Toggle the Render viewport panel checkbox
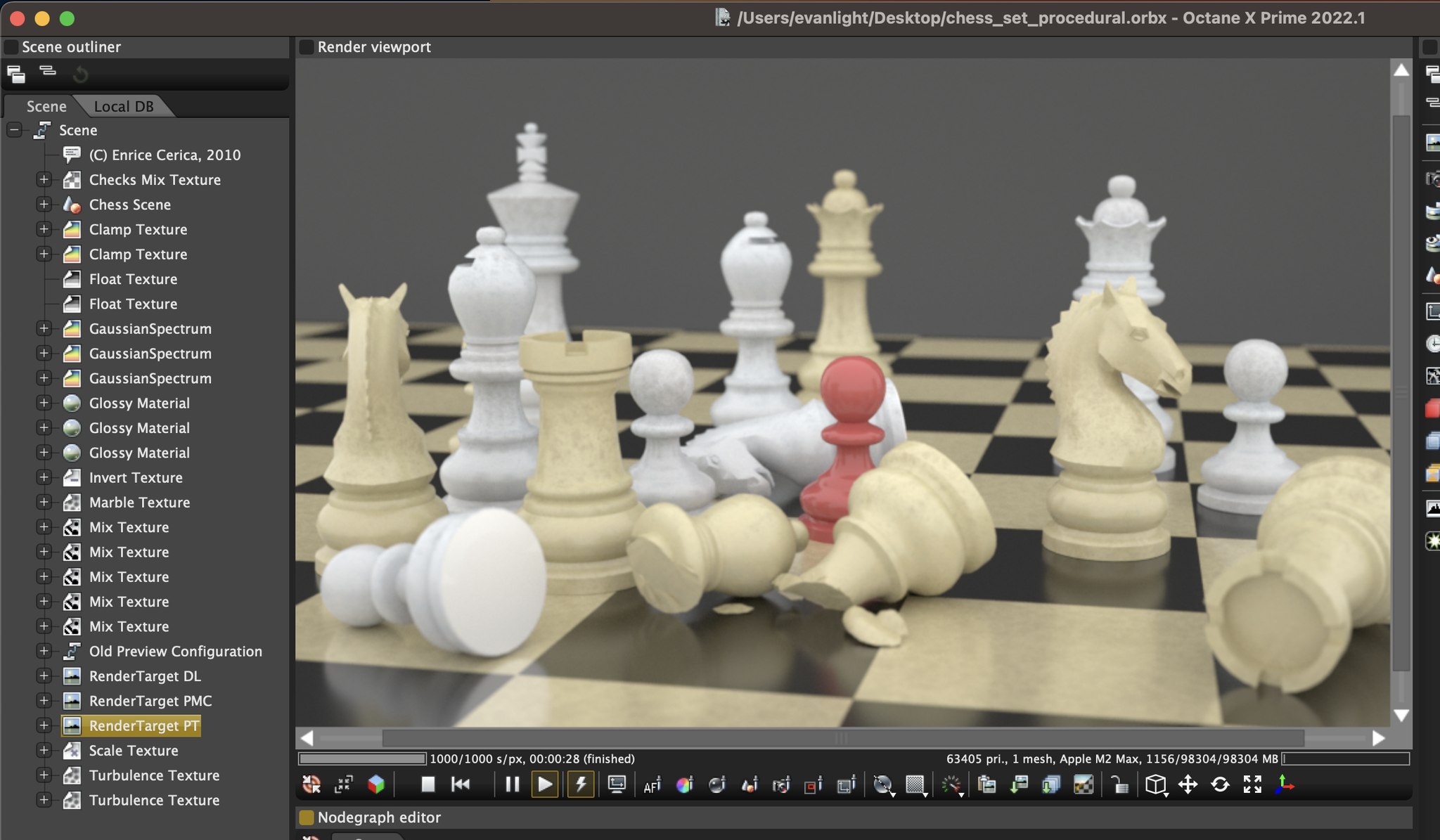The image size is (1440, 840). pyautogui.click(x=307, y=47)
